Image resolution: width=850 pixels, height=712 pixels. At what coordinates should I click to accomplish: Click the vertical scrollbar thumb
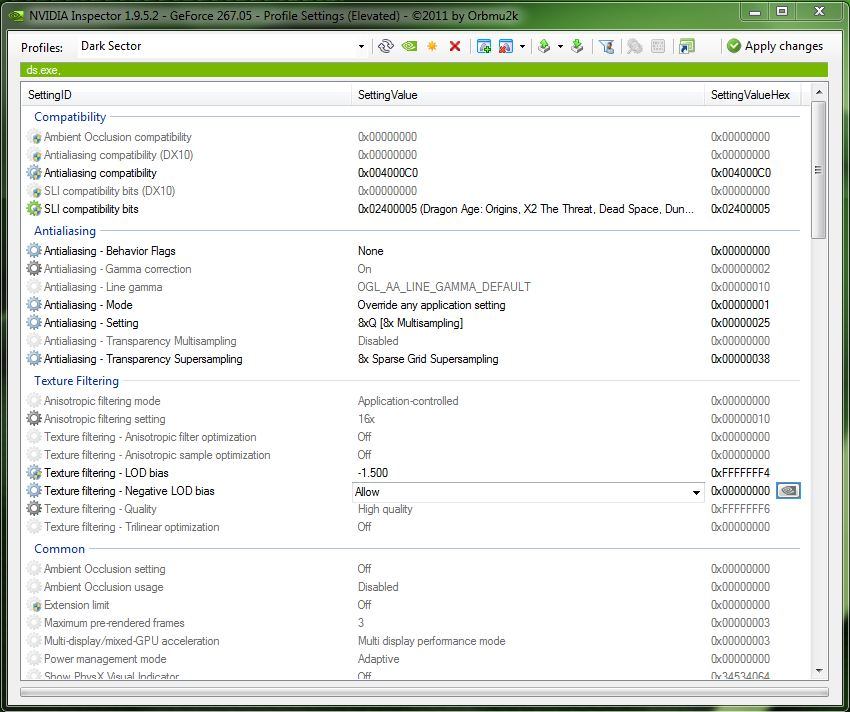(x=819, y=170)
